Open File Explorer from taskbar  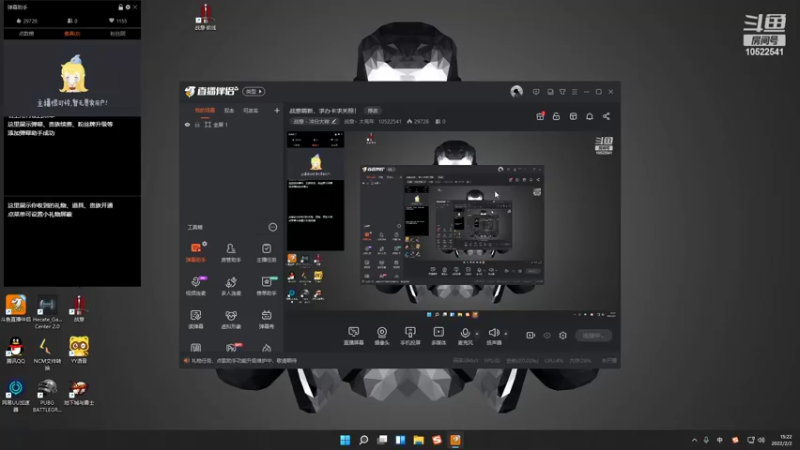coord(419,440)
